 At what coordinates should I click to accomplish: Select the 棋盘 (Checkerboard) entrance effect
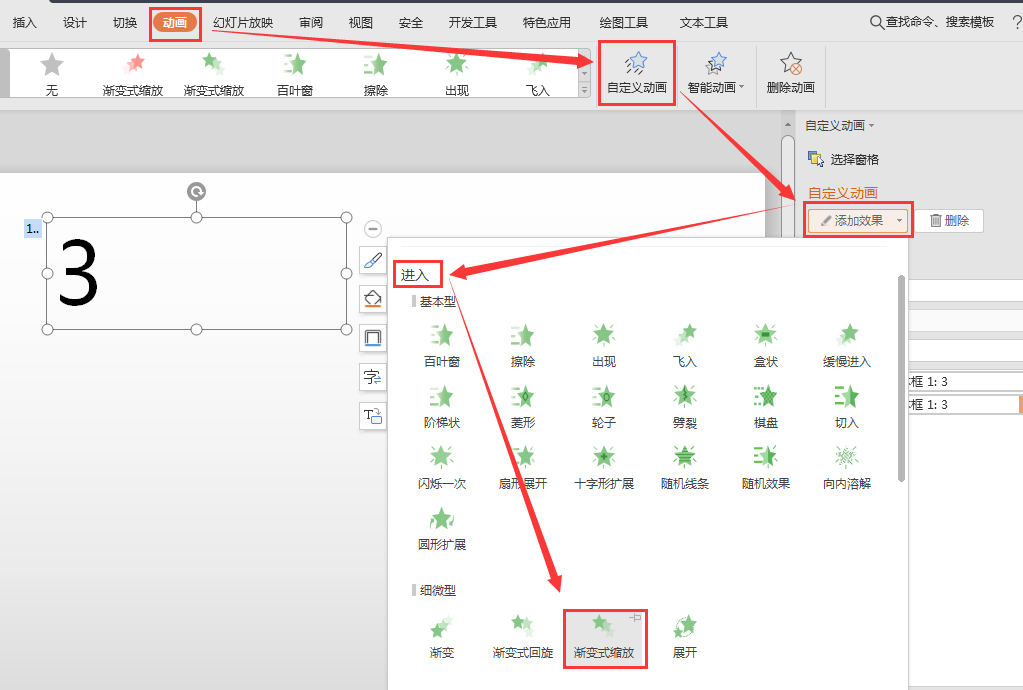765,402
